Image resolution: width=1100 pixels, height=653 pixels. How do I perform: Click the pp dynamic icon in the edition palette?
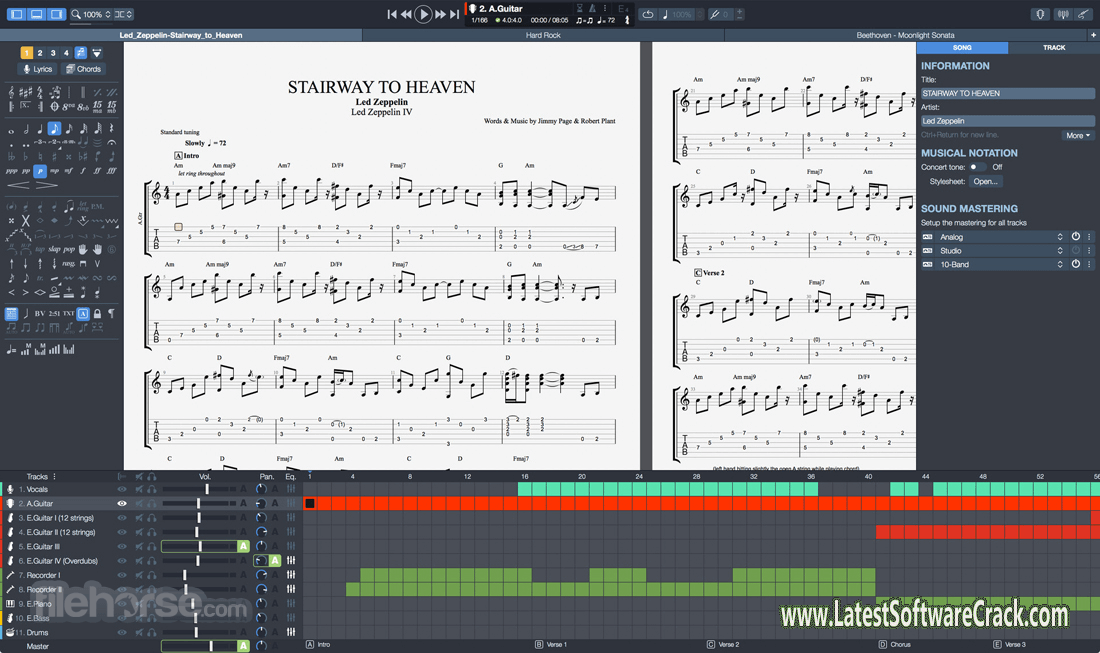coord(26,170)
